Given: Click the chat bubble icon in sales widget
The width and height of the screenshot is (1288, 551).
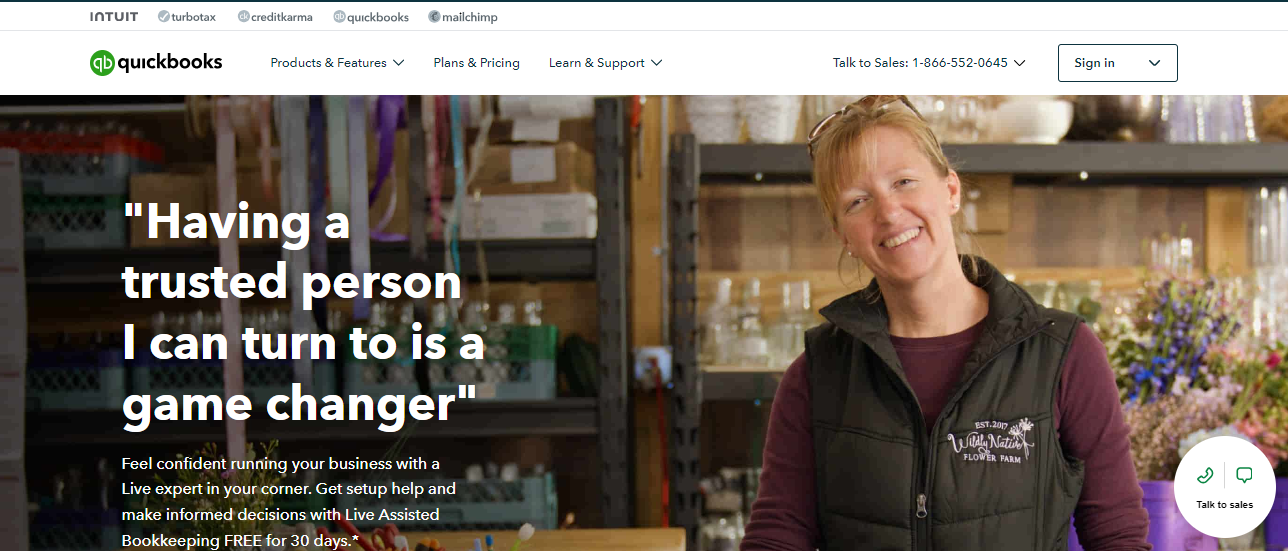Looking at the screenshot, I should [1244, 475].
